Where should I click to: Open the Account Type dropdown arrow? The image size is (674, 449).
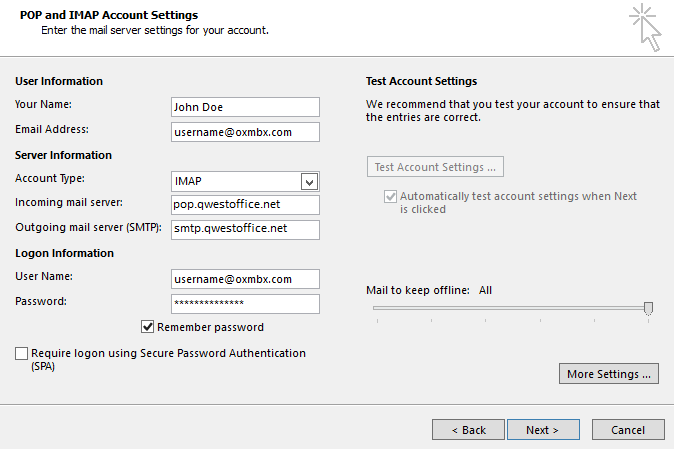tap(309, 181)
